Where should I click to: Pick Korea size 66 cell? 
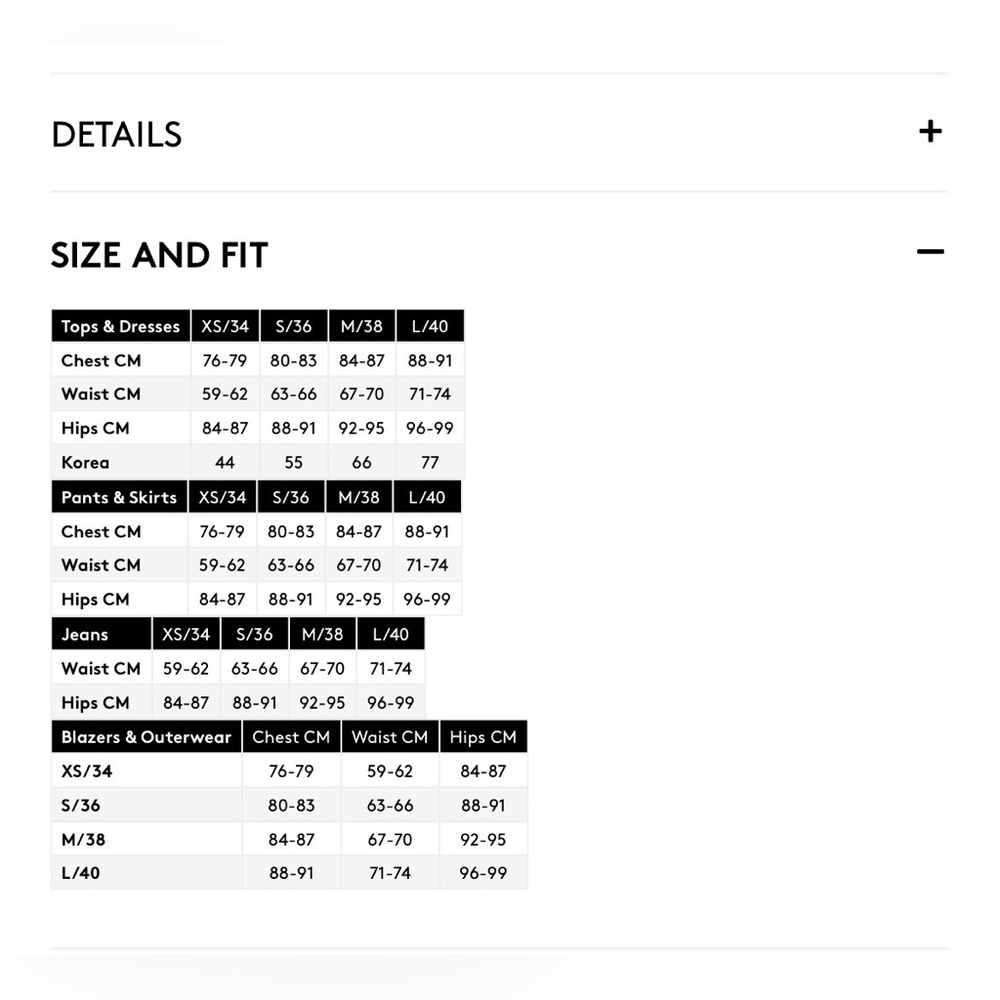coord(361,463)
